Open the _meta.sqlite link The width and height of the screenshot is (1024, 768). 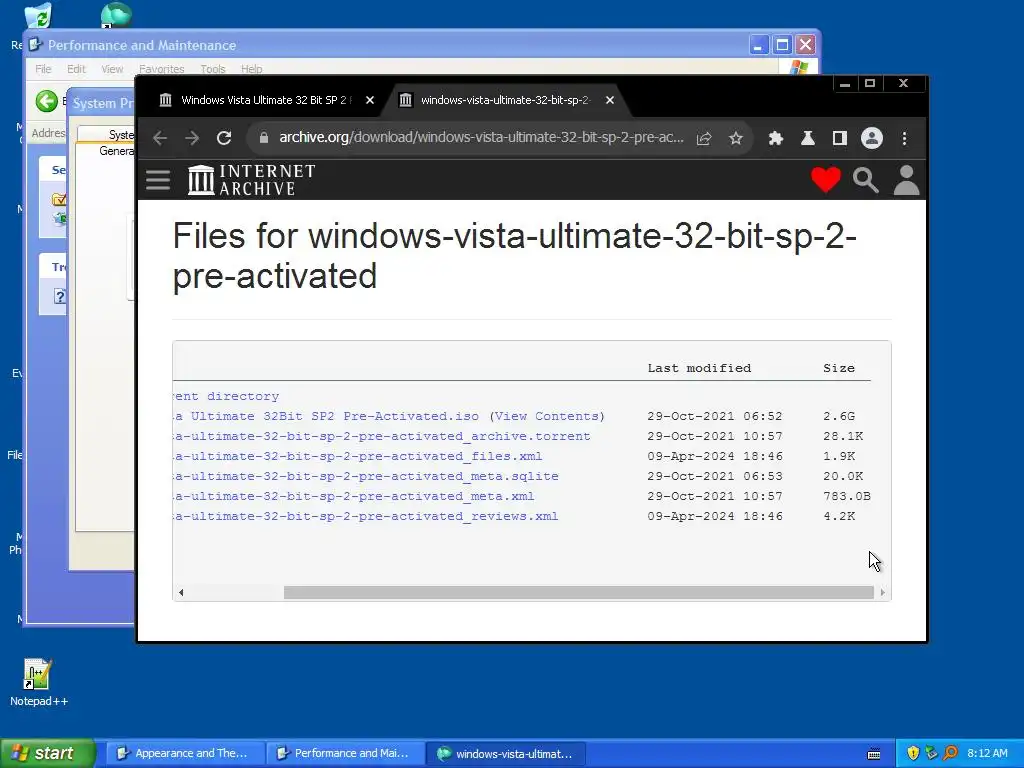[366, 476]
